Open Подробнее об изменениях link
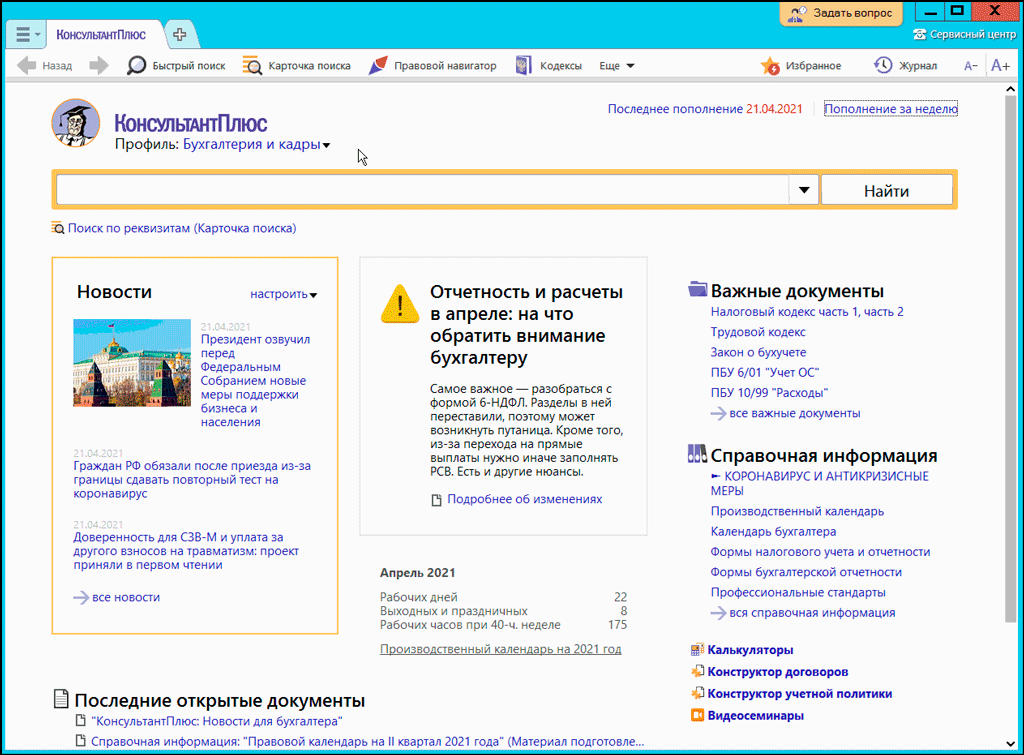 (x=524, y=499)
